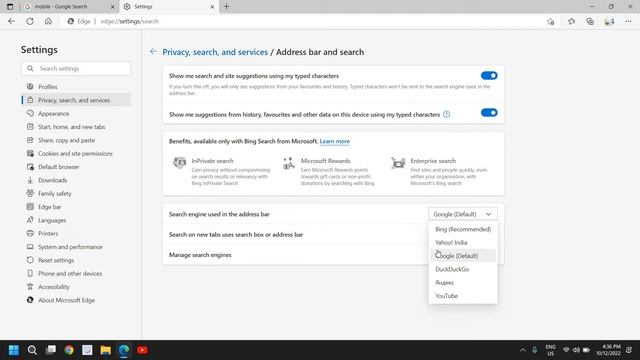This screenshot has width=640, height=360.
Task: Close the Settings tab
Action: 212,7
